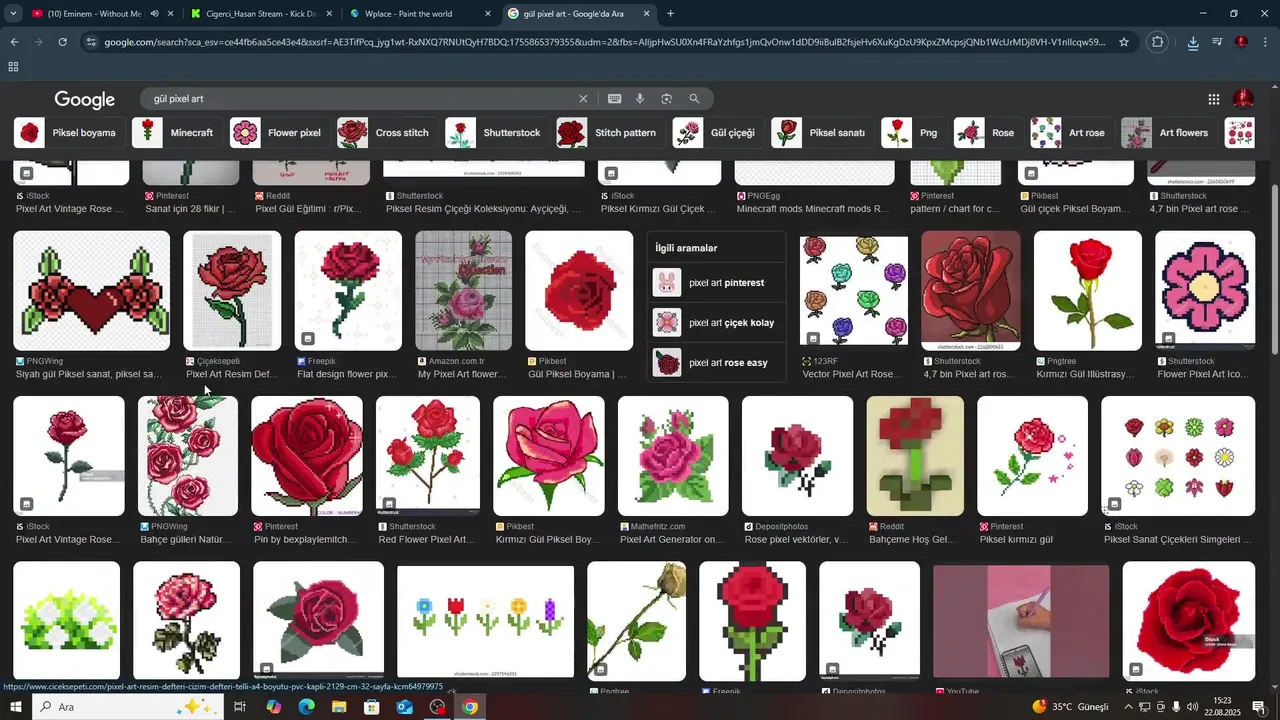Open related search pixel art rose easy
1280x720 pixels.
click(715, 363)
